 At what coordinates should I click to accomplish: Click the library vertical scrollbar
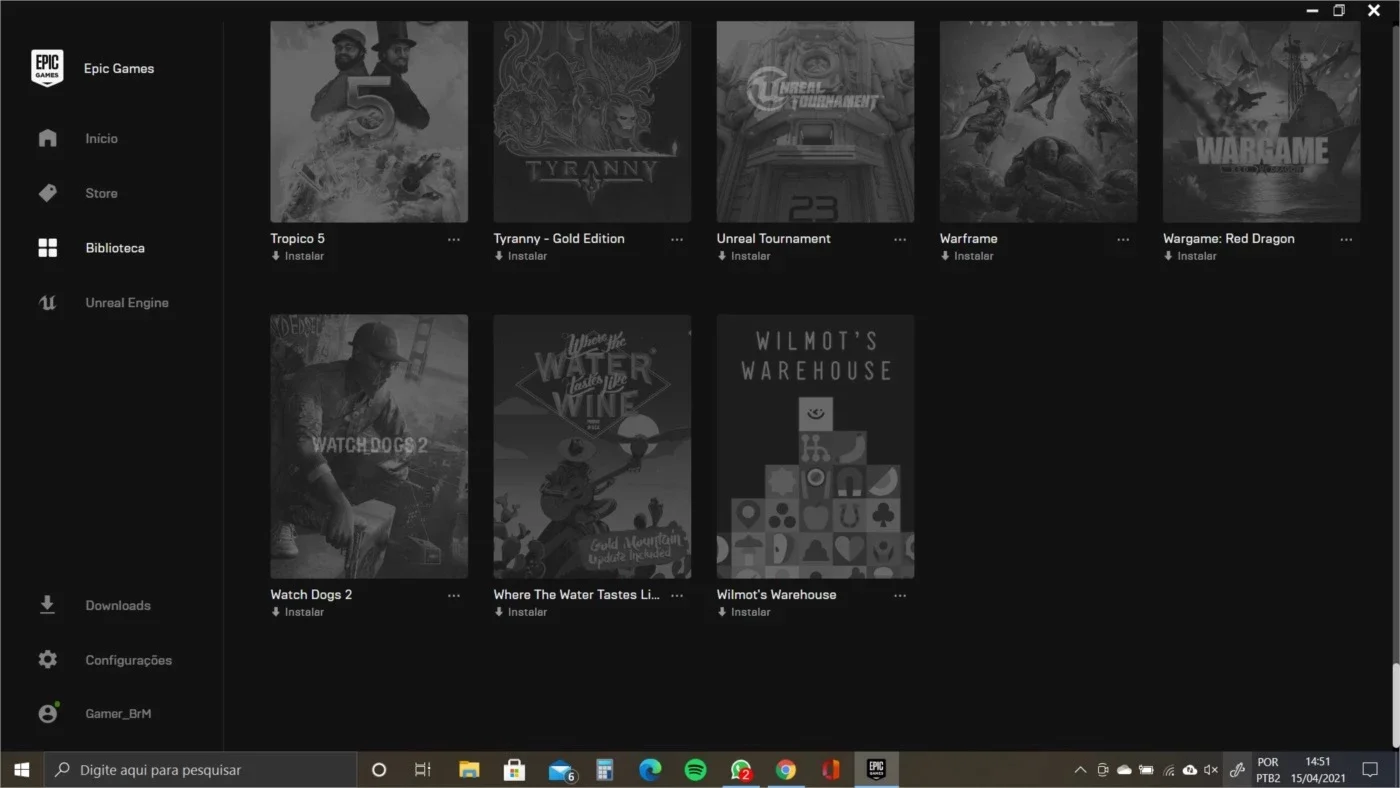pyautogui.click(x=1396, y=705)
